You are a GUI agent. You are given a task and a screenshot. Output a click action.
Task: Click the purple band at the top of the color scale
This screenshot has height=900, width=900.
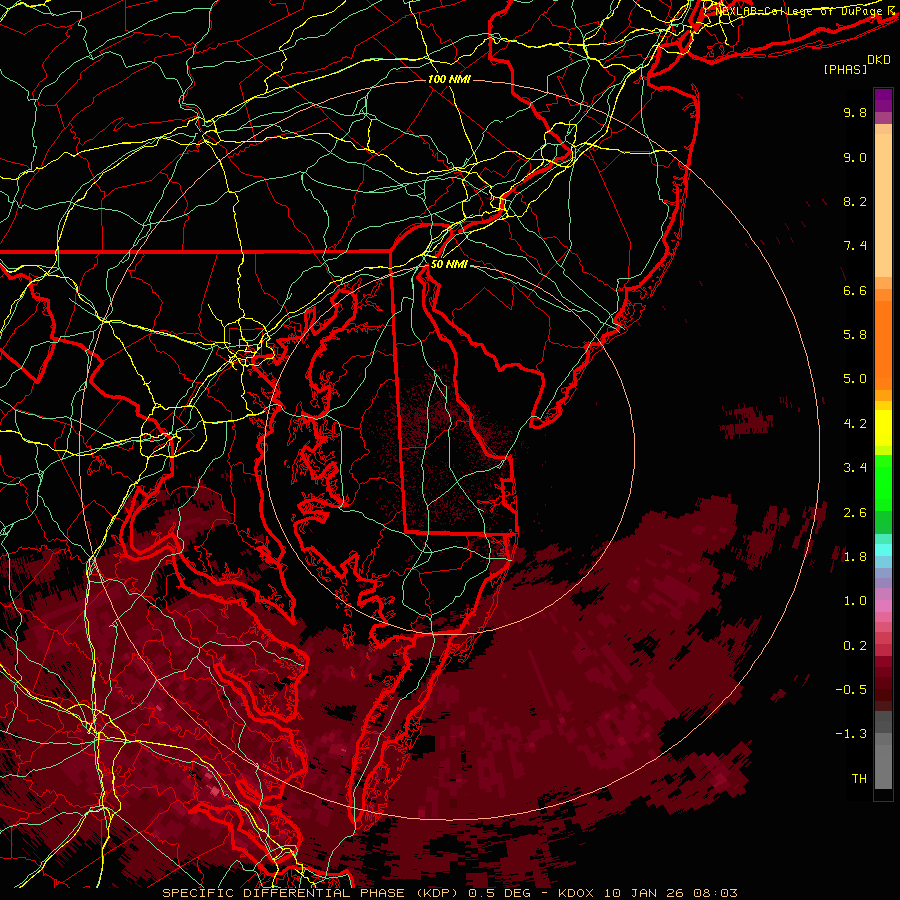883,100
